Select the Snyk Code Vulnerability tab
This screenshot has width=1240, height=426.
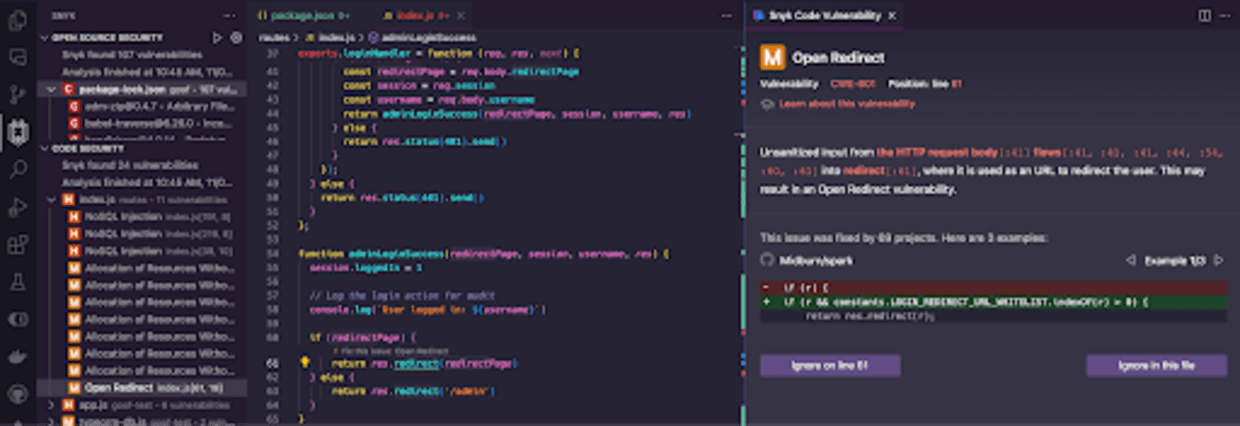point(825,16)
